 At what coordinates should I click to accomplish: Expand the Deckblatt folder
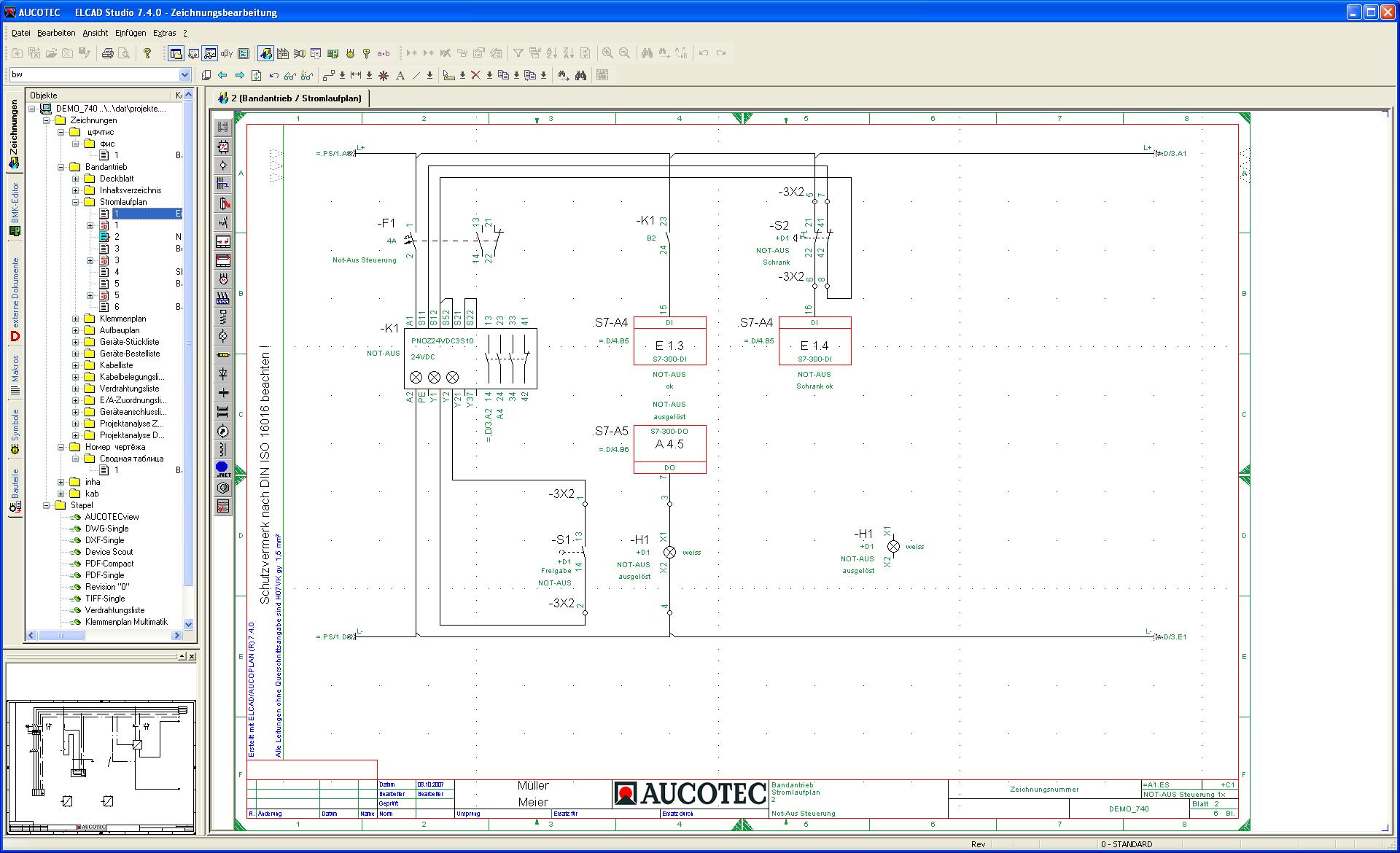pyautogui.click(x=75, y=179)
